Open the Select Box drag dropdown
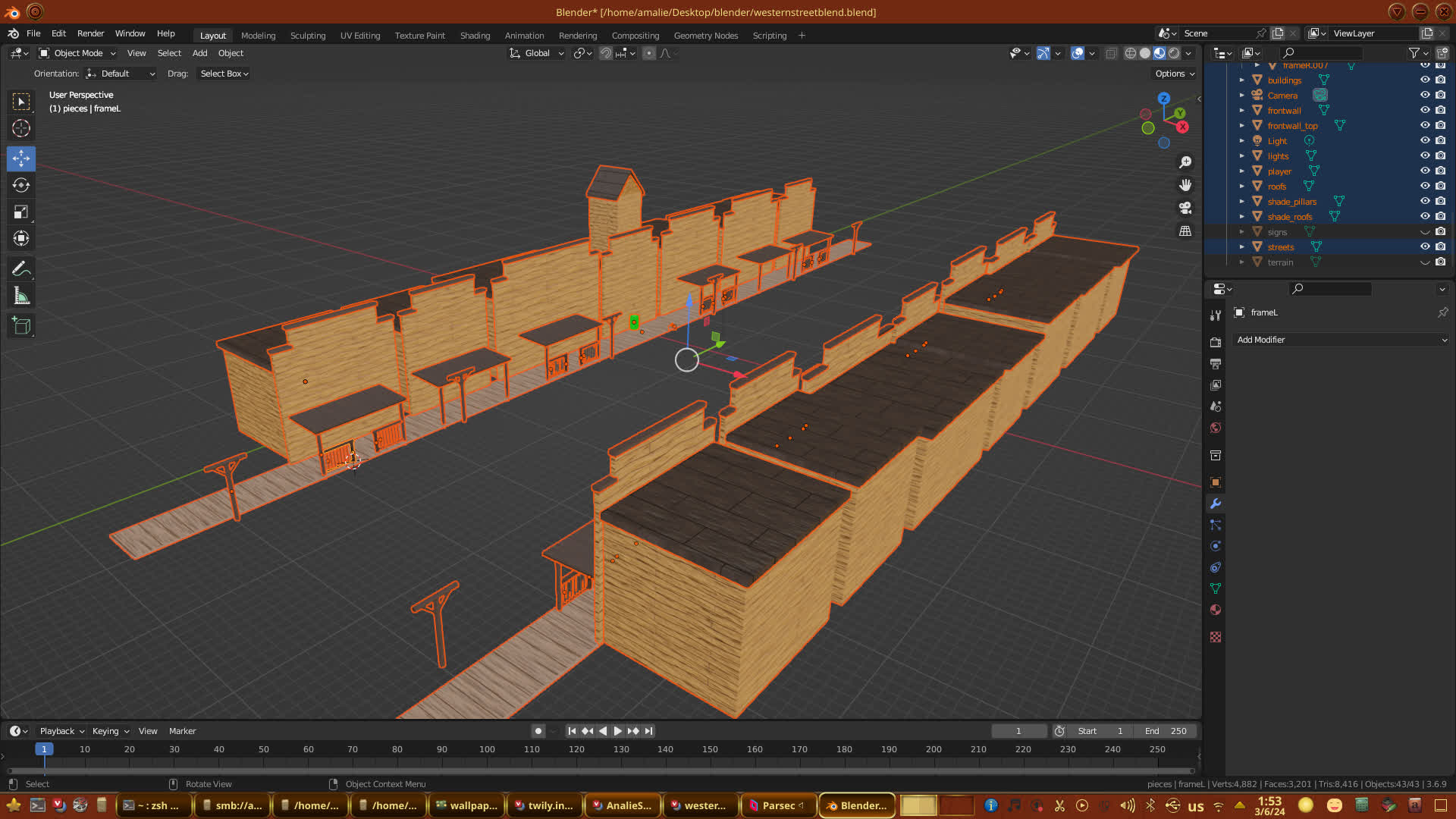Screen dimensions: 1456x819 224,74
